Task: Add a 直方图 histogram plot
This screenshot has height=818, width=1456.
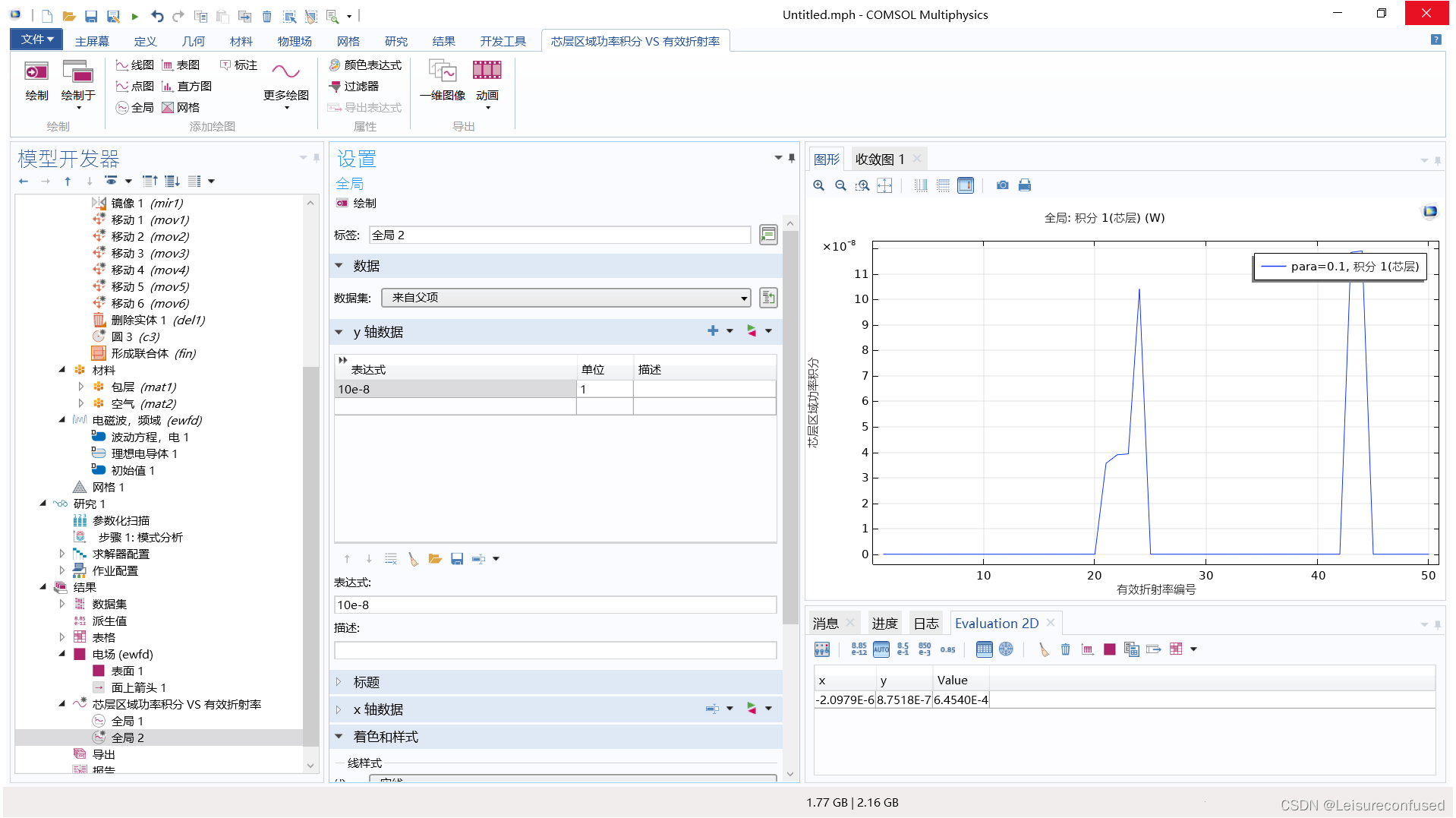Action: pos(187,87)
